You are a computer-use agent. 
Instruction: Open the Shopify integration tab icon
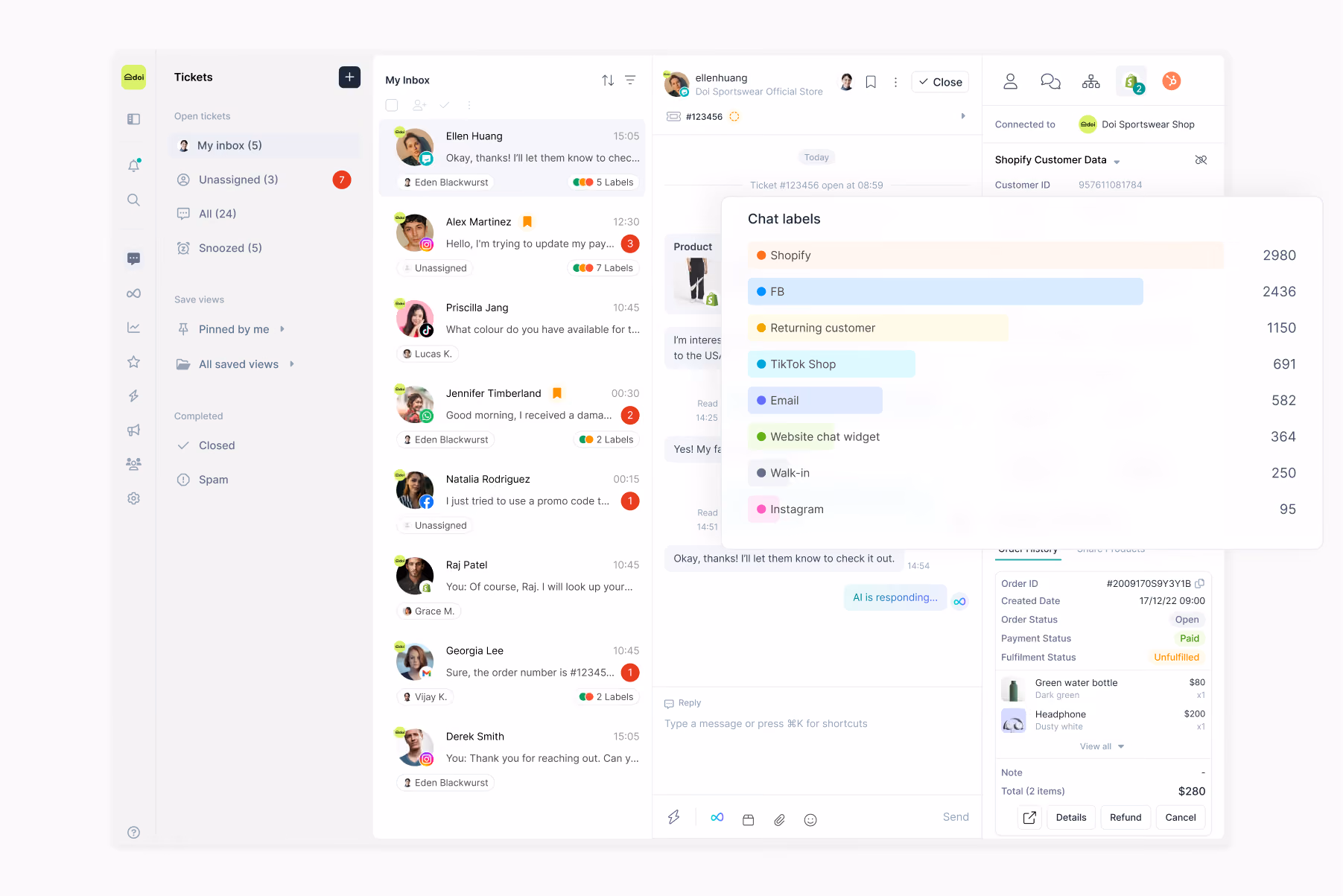click(1131, 81)
